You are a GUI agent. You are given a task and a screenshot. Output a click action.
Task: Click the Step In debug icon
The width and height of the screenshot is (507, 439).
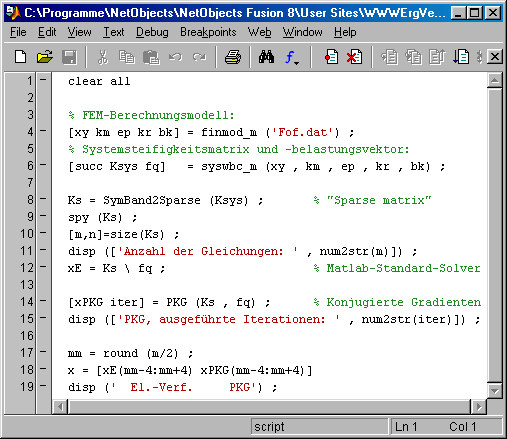tap(413, 57)
